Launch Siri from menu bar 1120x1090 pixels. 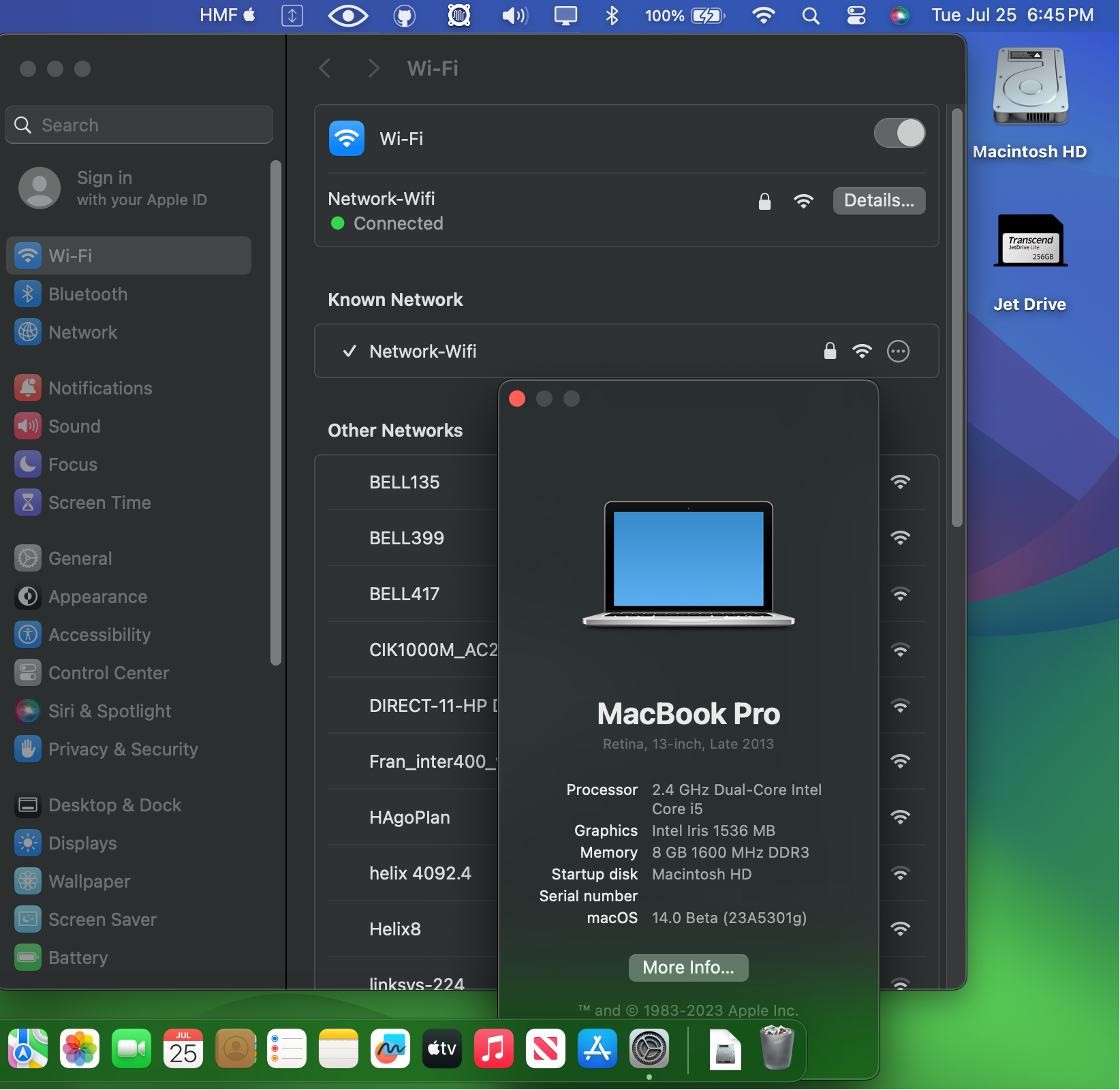coord(899,15)
